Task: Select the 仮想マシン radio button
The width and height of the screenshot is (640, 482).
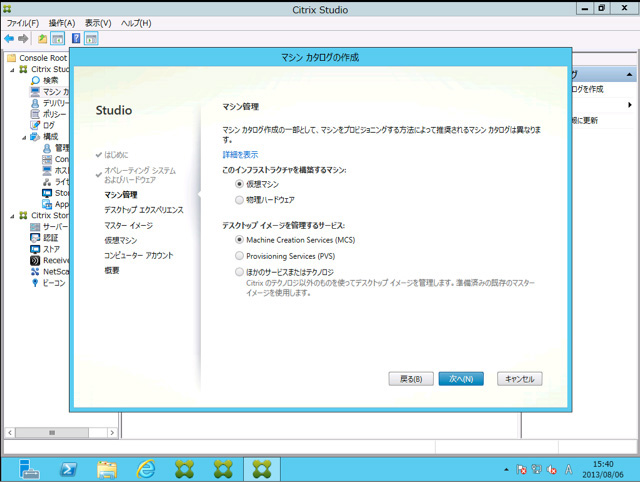Action: [x=239, y=184]
